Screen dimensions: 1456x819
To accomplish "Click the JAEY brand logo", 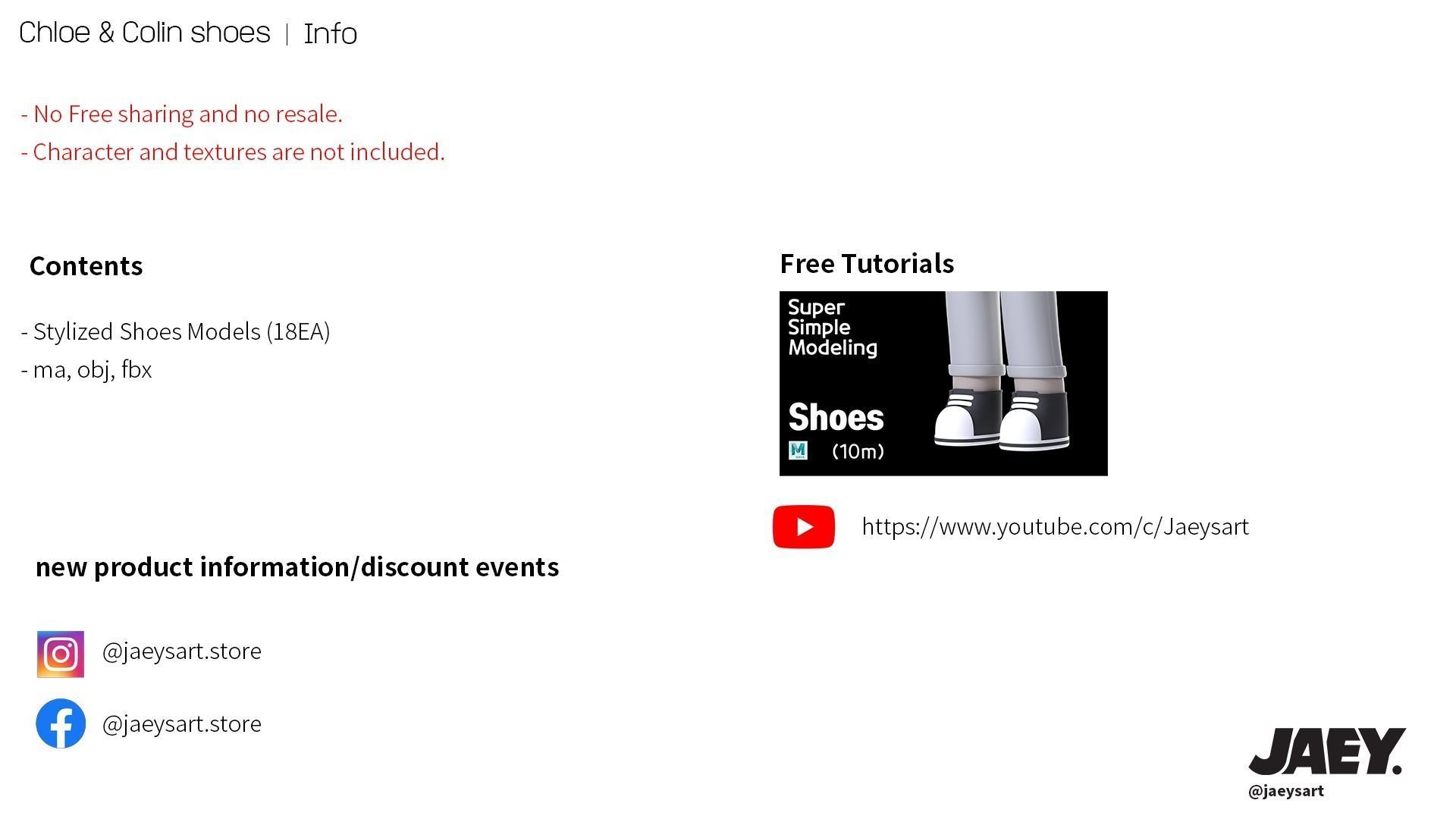I will pyautogui.click(x=1326, y=751).
